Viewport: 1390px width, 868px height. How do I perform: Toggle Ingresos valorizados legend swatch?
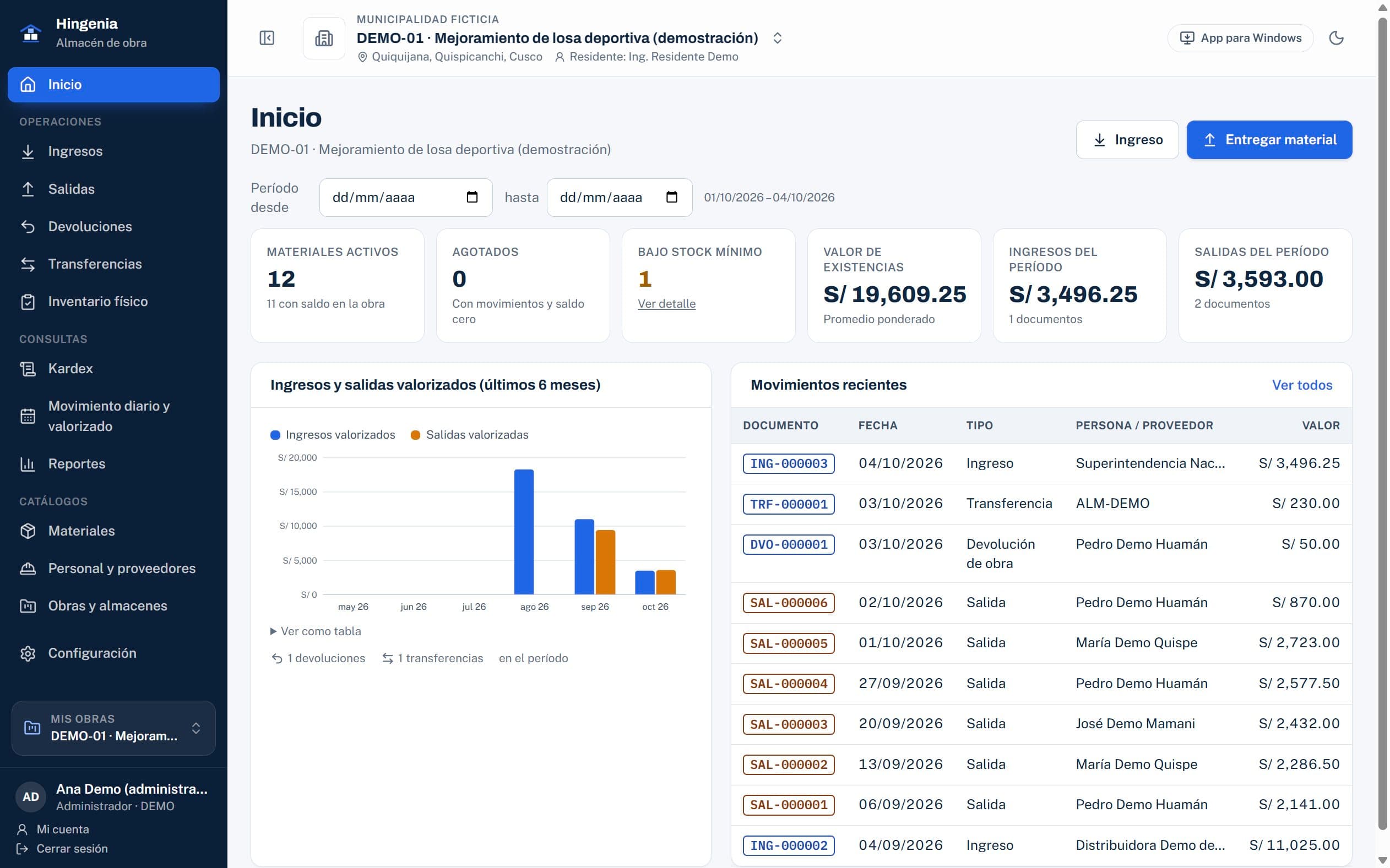(x=275, y=435)
